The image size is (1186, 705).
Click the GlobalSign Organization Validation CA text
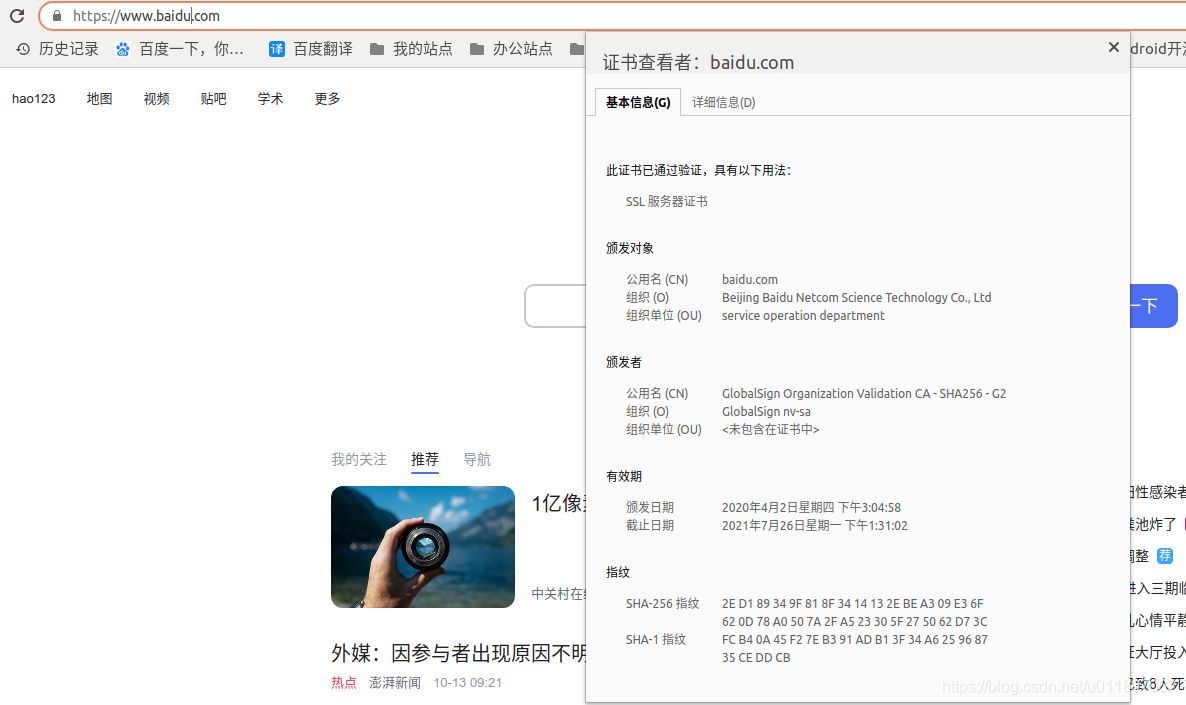864,393
